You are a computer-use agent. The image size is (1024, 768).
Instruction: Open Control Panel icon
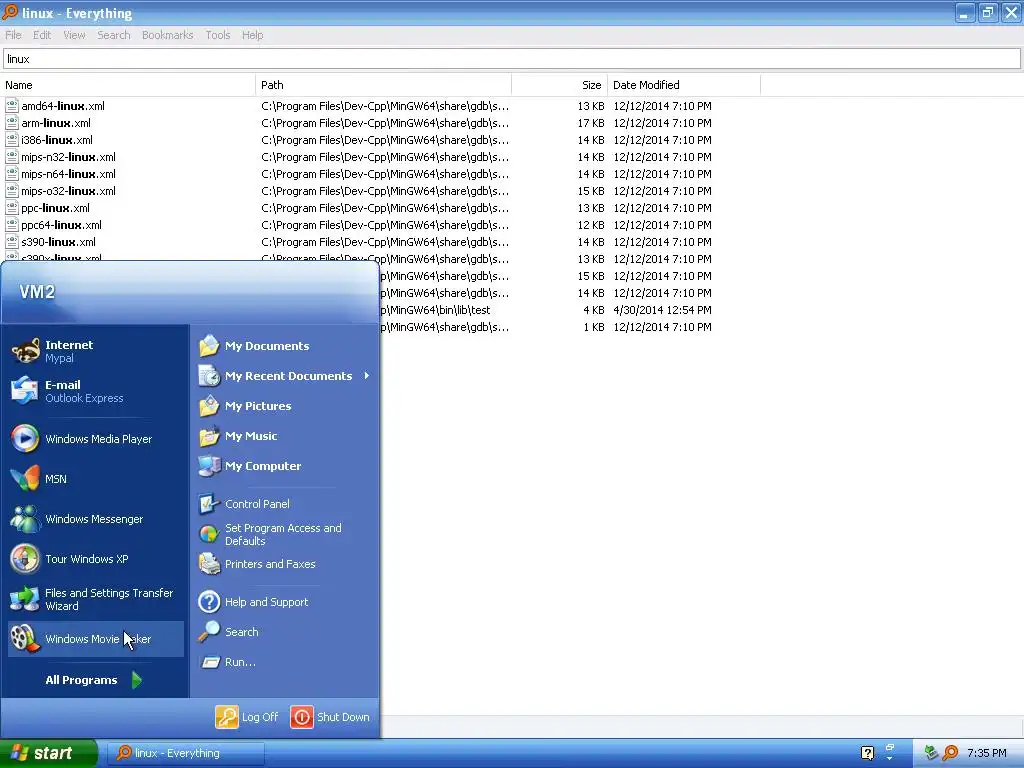click(209, 504)
